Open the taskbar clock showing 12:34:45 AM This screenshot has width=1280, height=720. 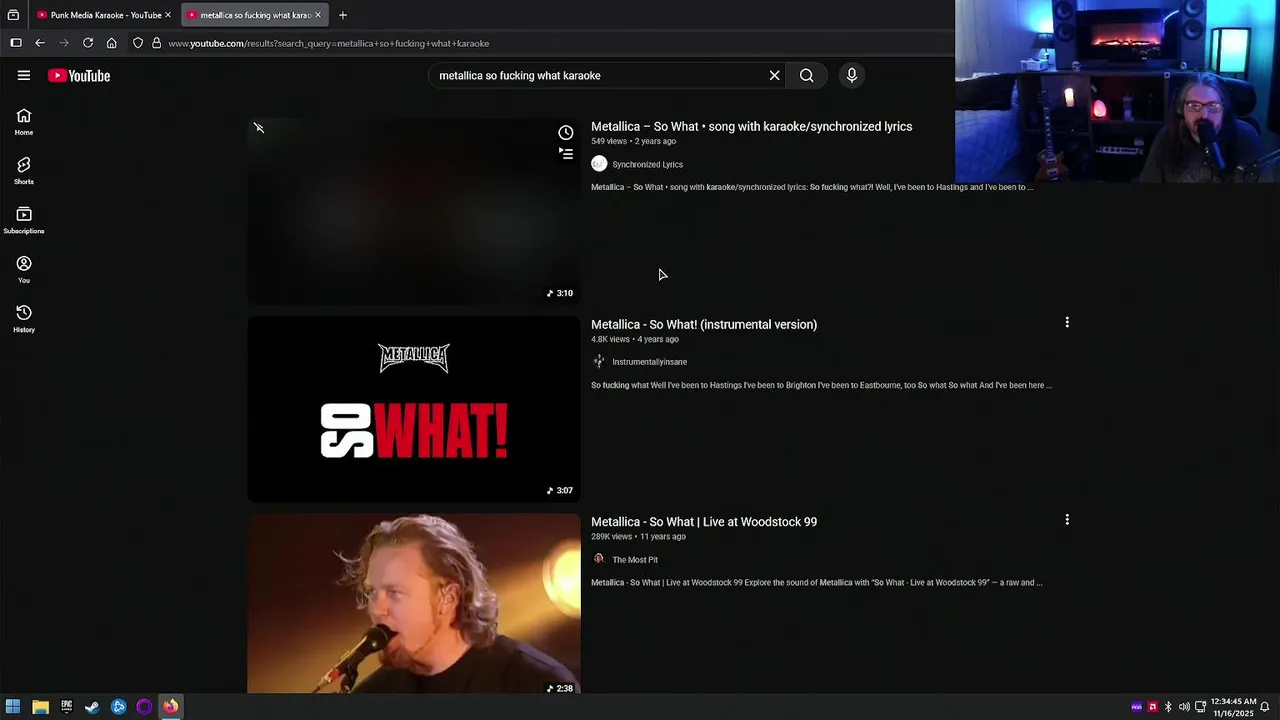[1232, 707]
